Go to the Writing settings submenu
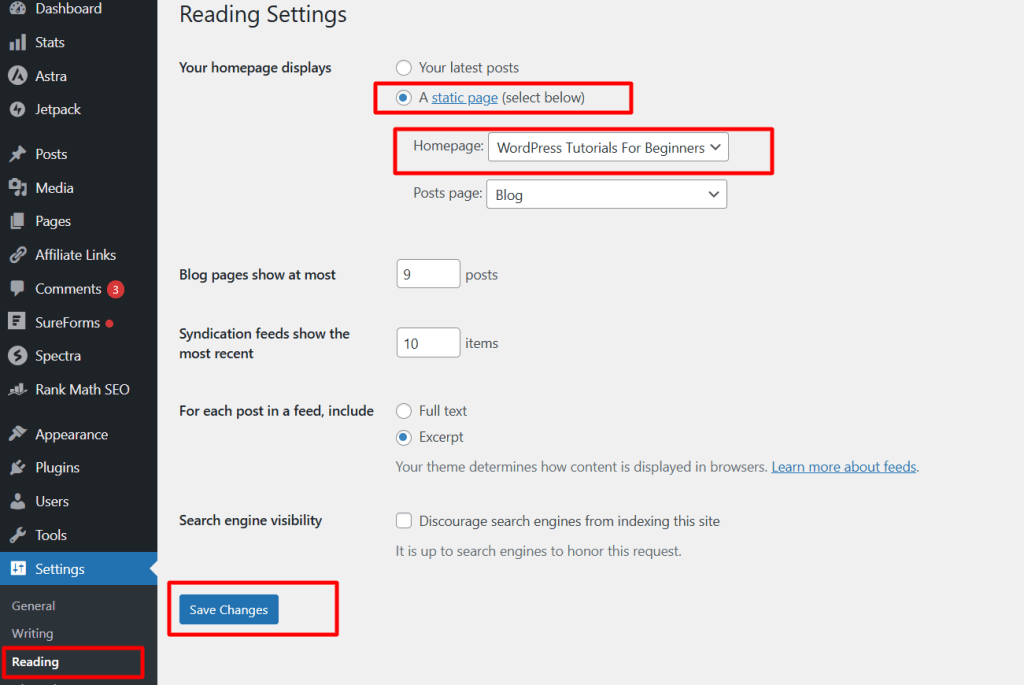1024x685 pixels. click(32, 633)
